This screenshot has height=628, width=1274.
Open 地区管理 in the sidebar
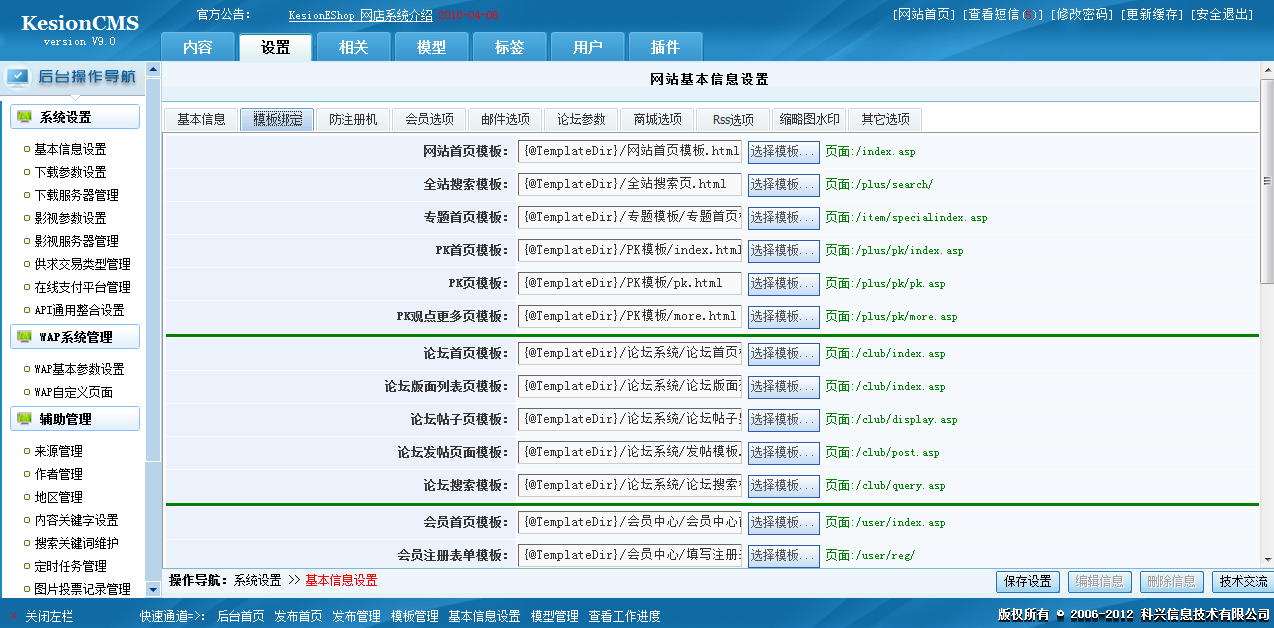(58, 498)
